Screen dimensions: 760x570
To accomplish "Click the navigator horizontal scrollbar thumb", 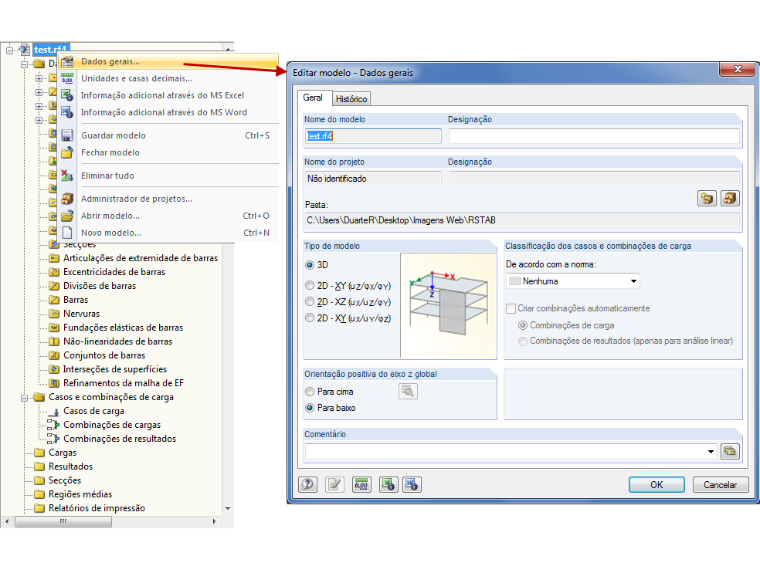I will point(63,522).
